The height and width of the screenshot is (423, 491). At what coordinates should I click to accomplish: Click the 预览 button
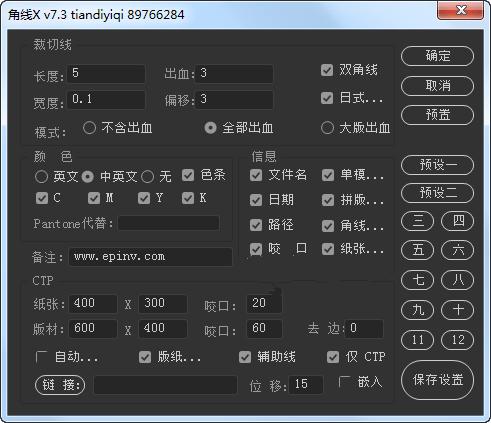437,115
